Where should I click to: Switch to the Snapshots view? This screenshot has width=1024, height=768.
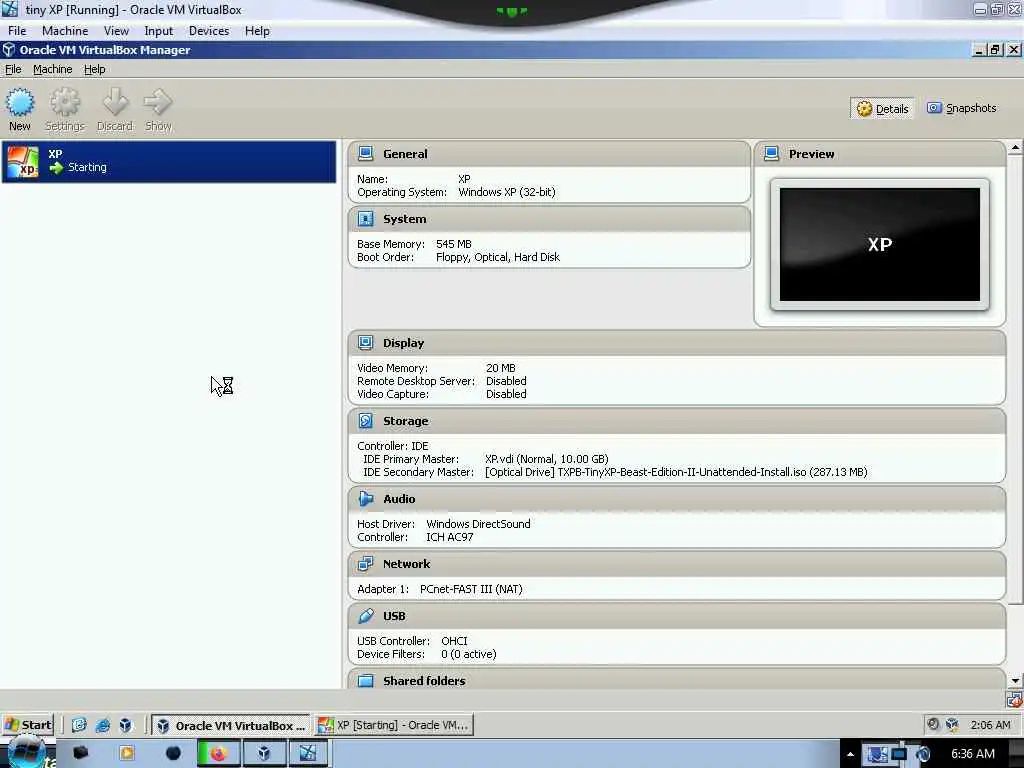coord(961,108)
